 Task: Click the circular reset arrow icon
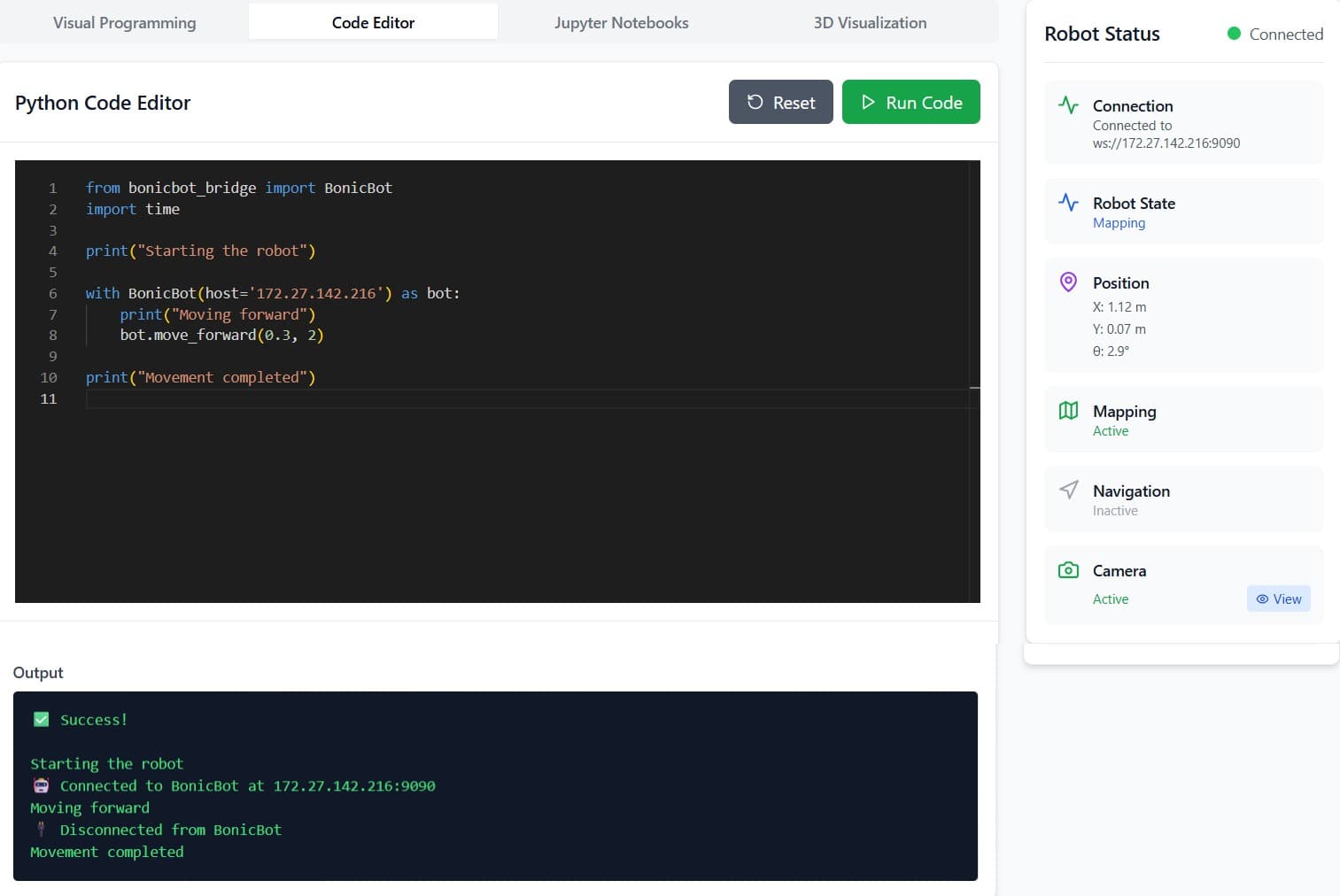[x=754, y=102]
